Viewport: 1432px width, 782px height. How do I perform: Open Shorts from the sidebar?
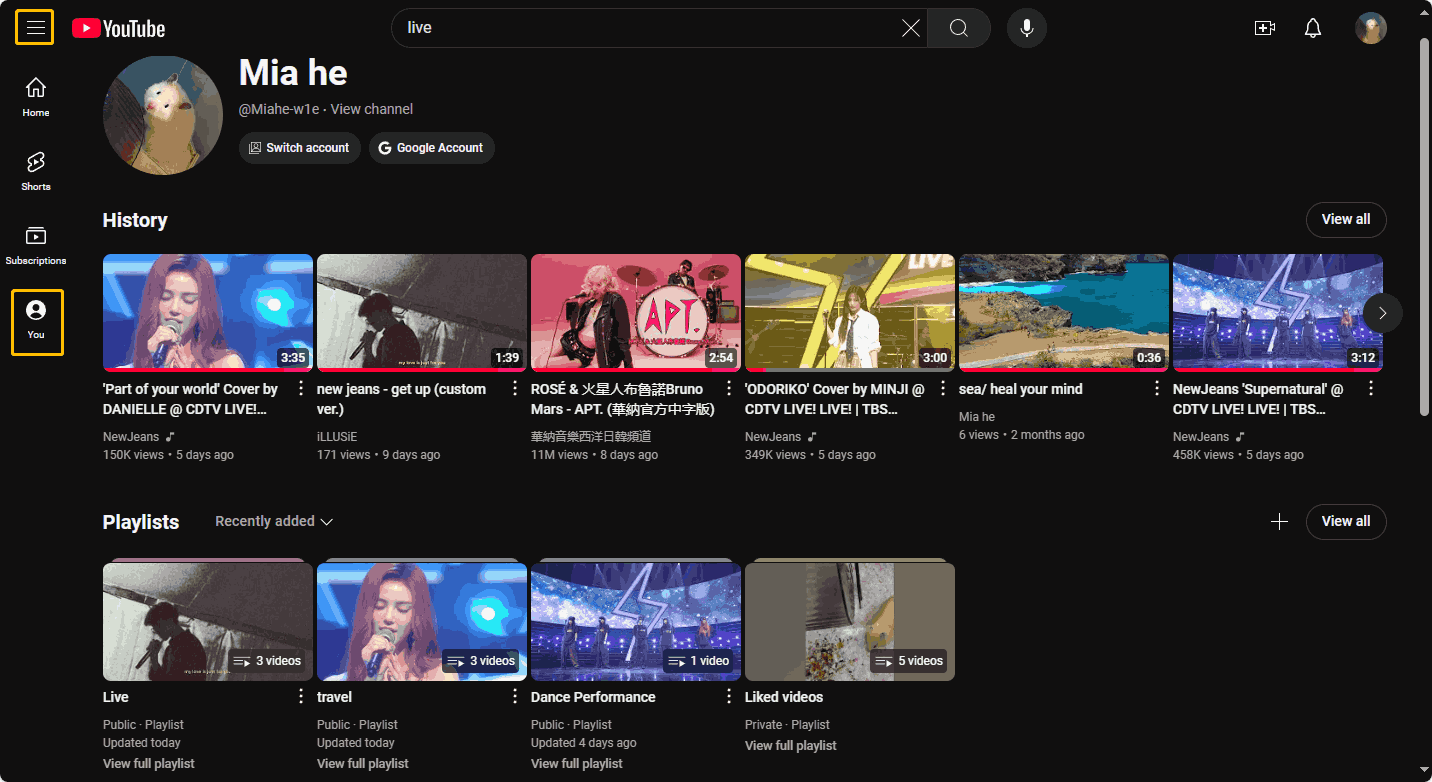tap(36, 170)
